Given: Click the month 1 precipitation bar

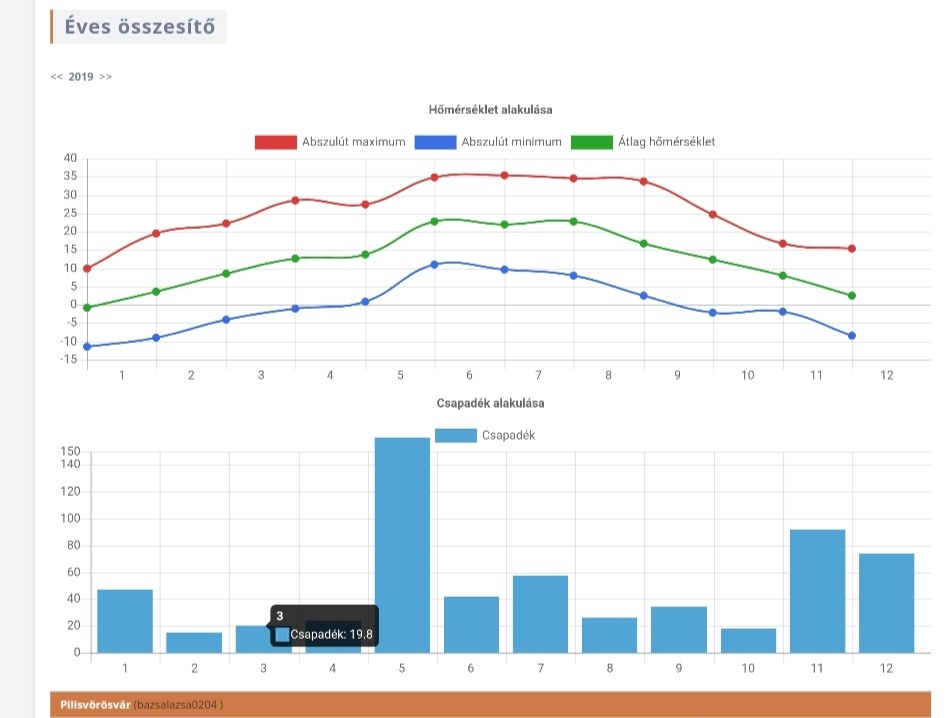Looking at the screenshot, I should (x=125, y=621).
